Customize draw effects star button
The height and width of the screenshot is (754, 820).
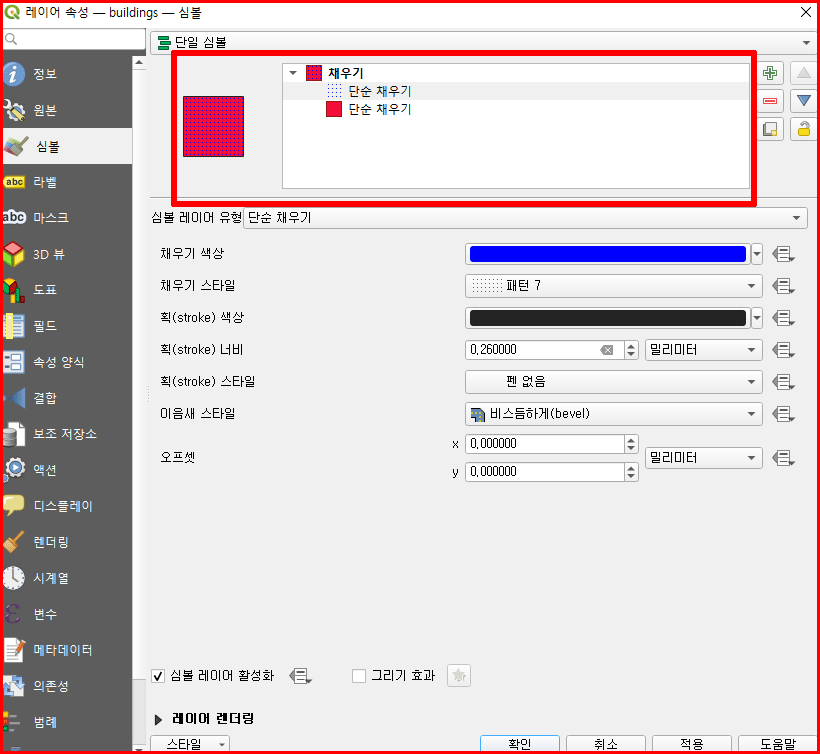(459, 676)
